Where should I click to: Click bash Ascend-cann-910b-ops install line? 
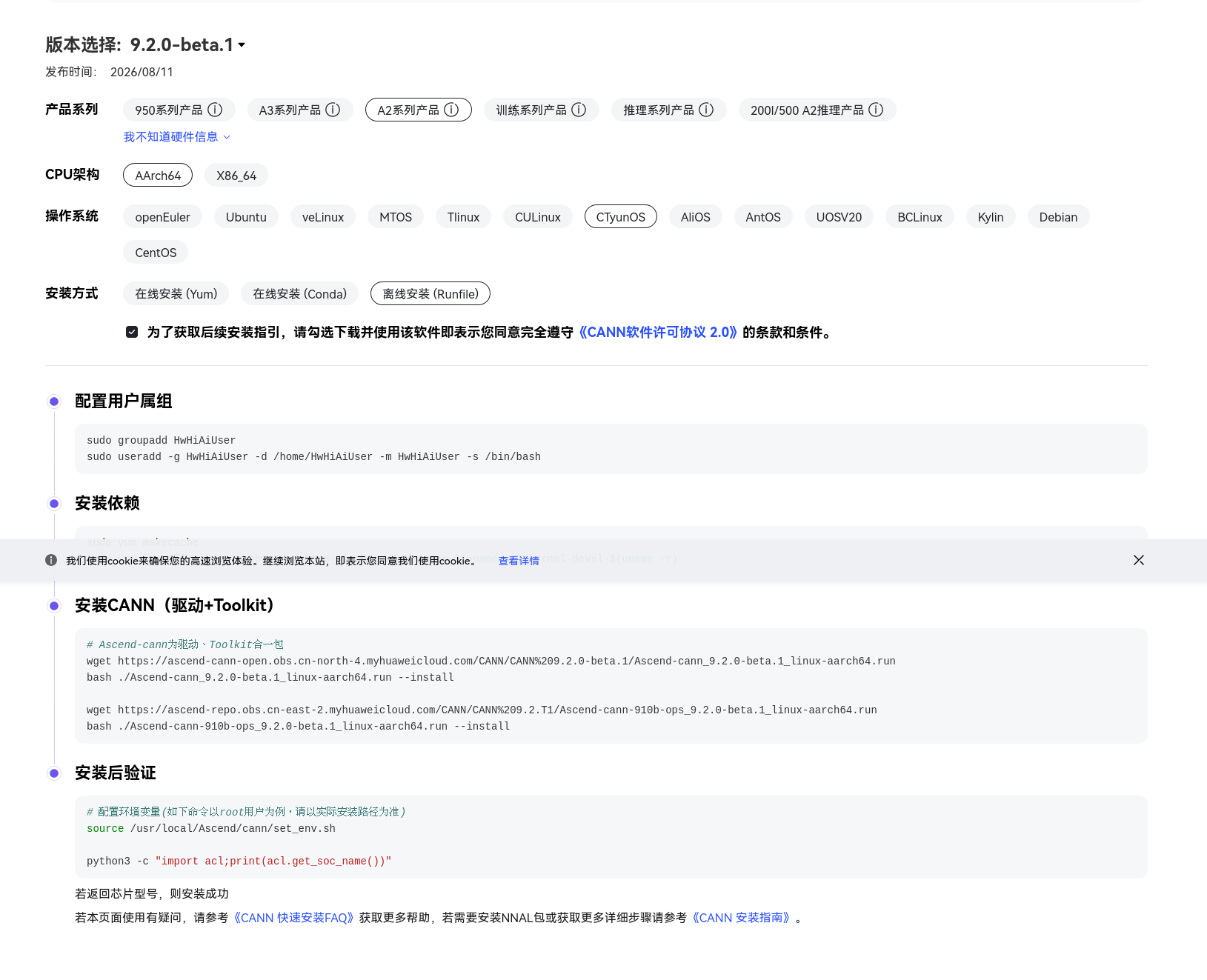298,727
